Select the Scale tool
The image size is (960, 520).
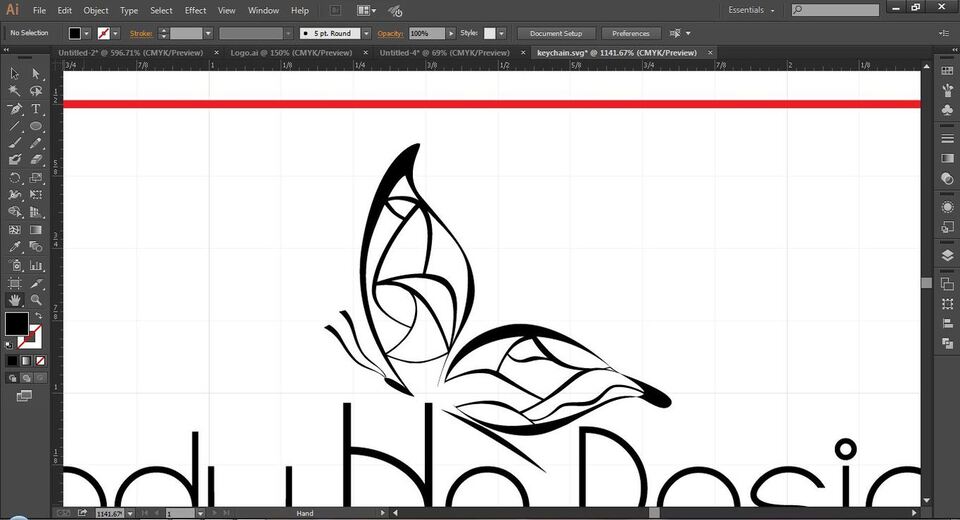pyautogui.click(x=36, y=178)
